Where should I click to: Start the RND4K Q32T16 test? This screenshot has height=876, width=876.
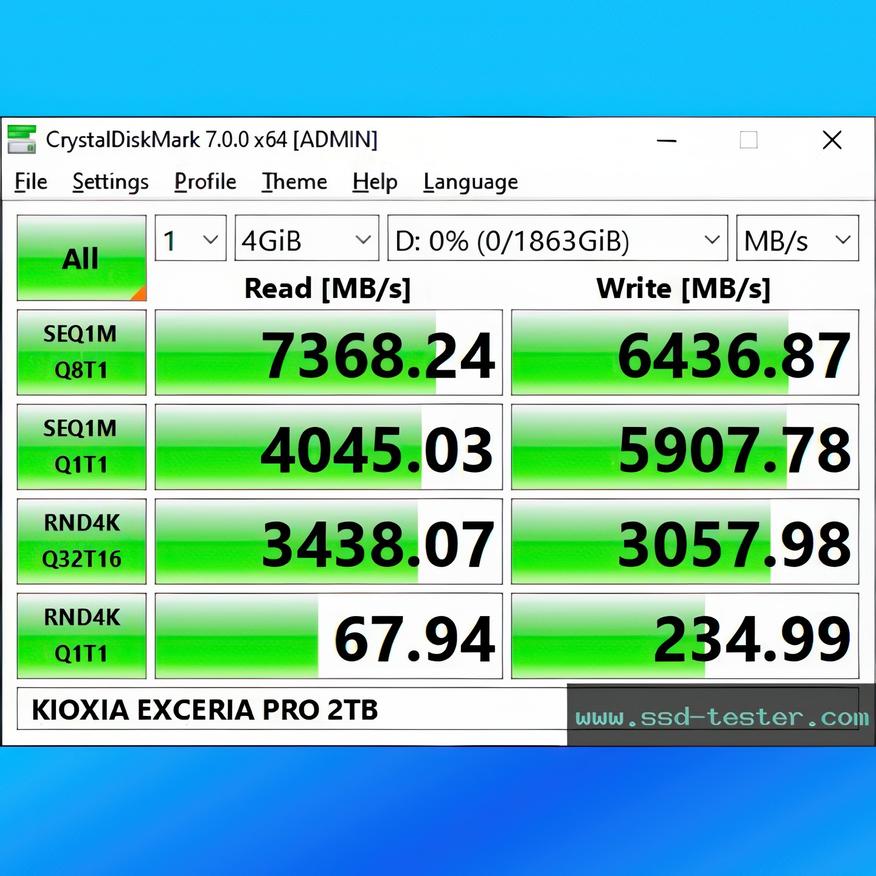point(82,541)
